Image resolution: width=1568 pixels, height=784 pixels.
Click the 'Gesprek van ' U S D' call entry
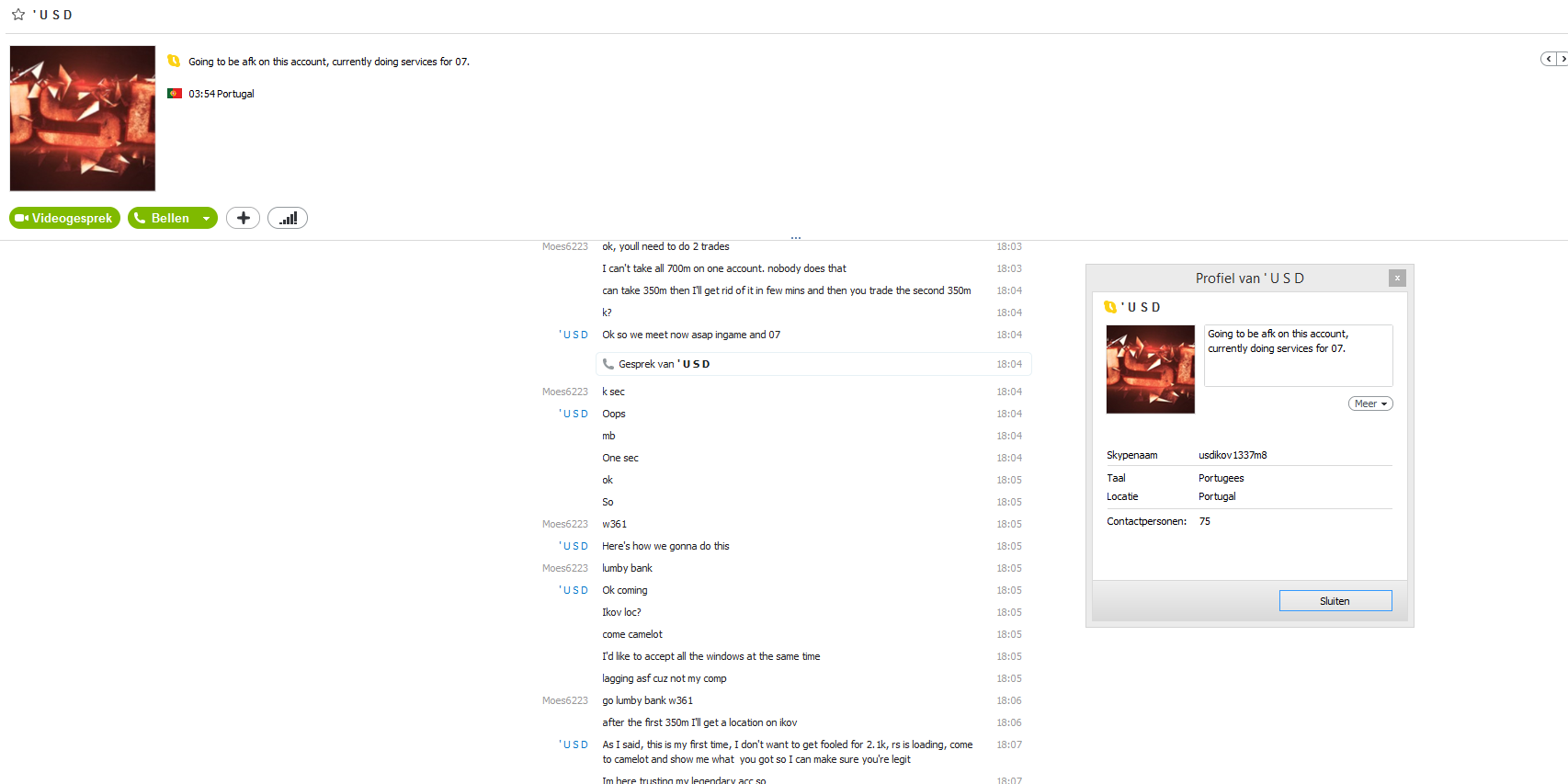click(x=813, y=364)
